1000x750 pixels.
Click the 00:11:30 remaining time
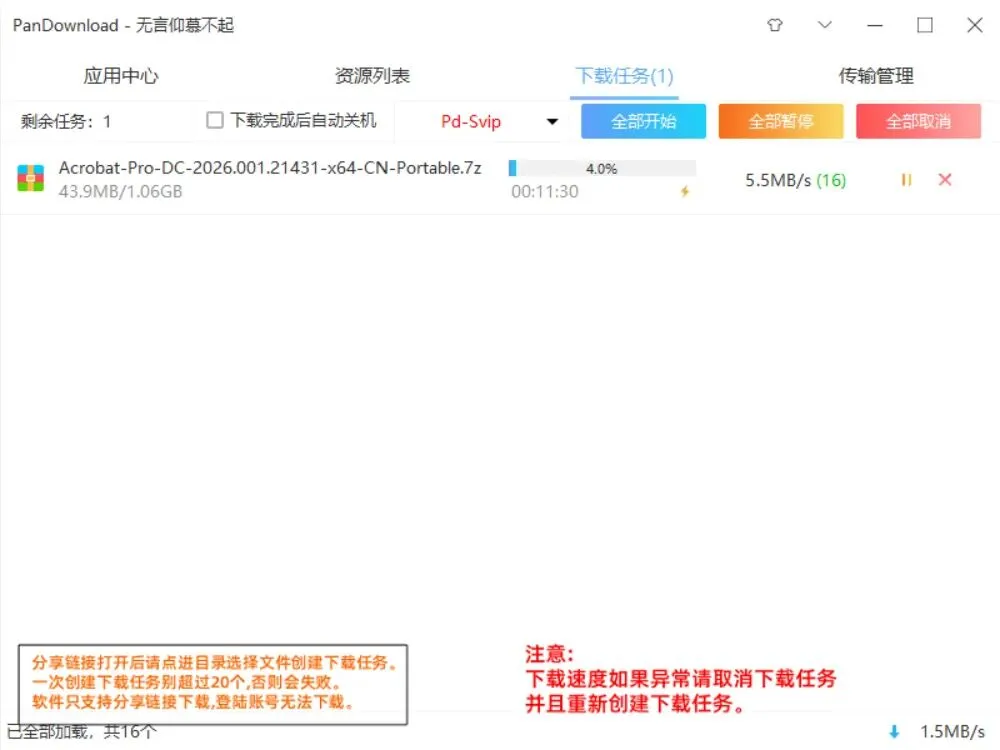545,191
